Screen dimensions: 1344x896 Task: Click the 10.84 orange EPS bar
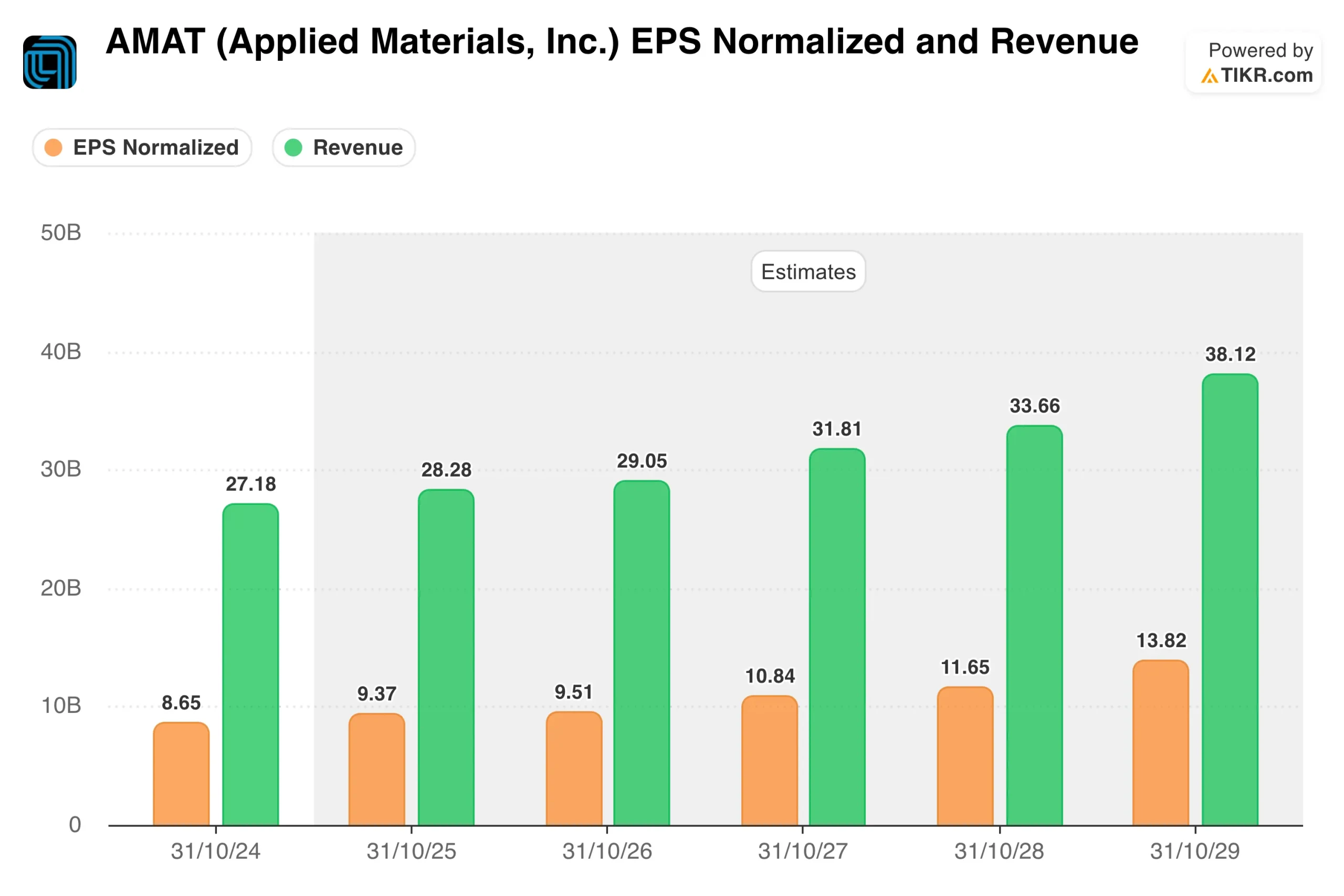pyautogui.click(x=769, y=760)
